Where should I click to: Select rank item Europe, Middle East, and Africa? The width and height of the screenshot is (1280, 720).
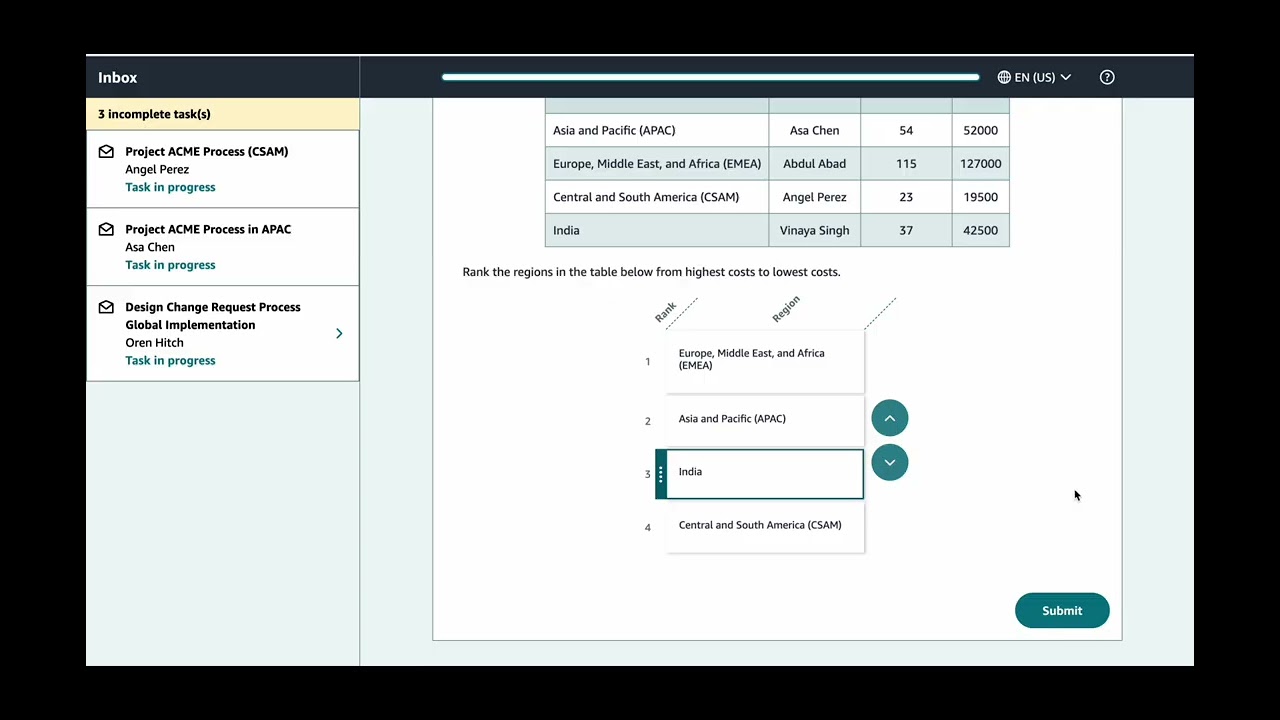765,360
